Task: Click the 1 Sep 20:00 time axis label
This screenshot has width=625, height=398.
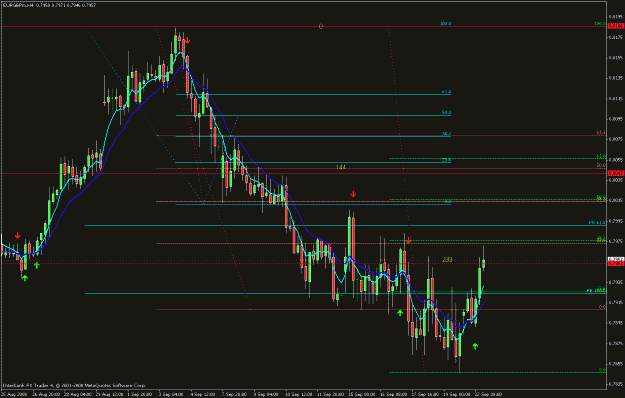Action: pyautogui.click(x=139, y=394)
